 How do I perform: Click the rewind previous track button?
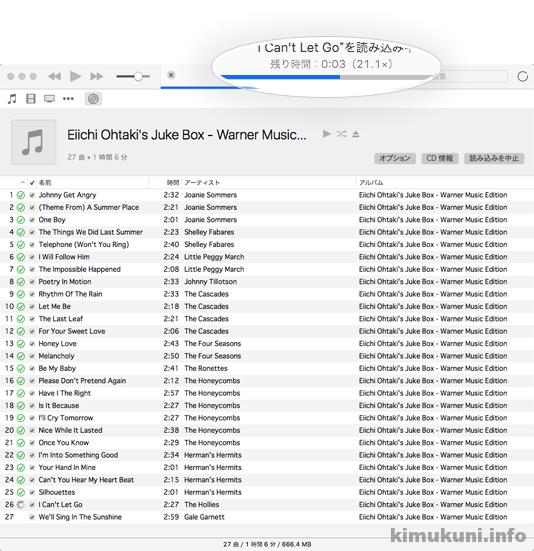(x=54, y=76)
